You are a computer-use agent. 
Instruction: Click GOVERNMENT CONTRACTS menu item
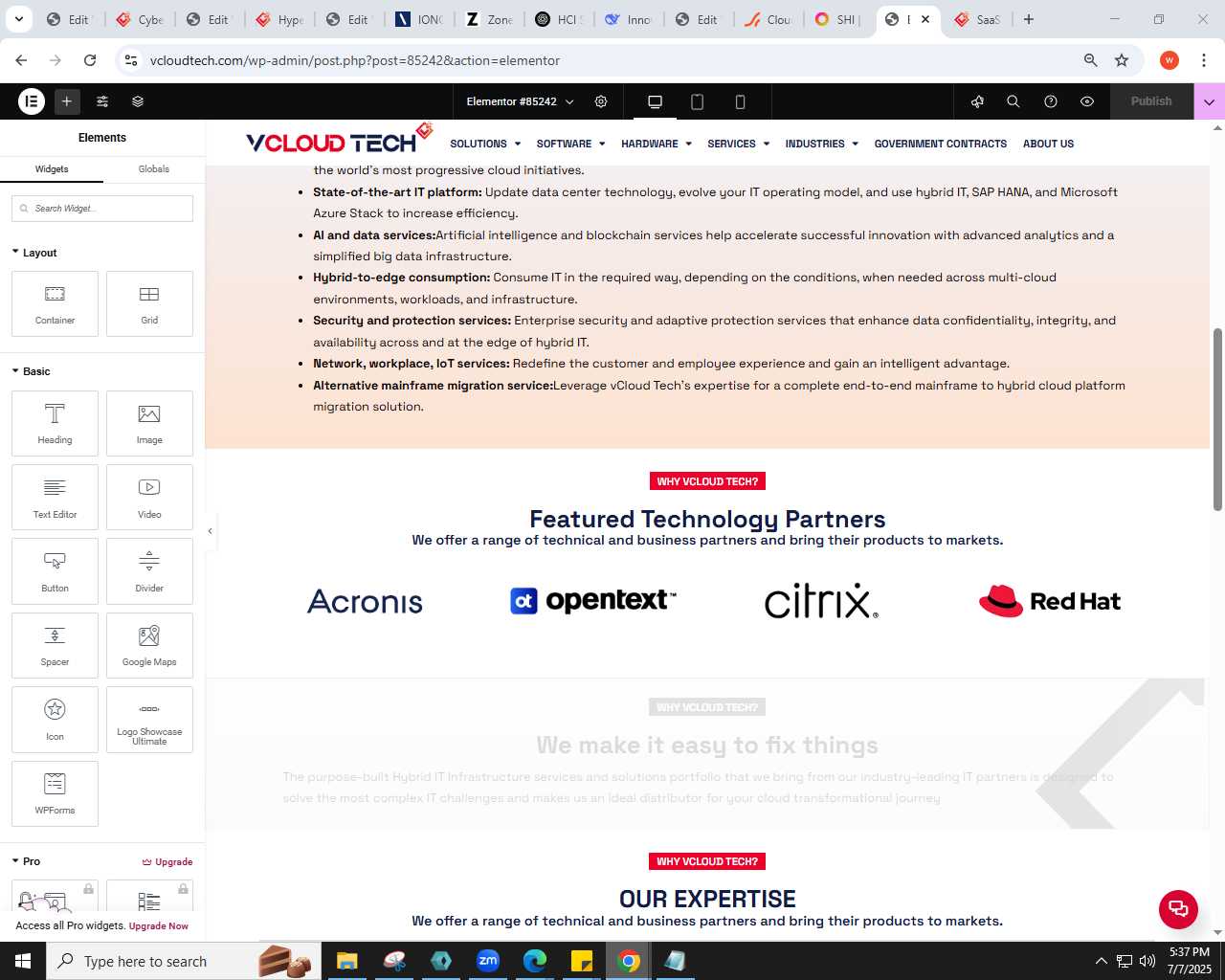tap(941, 144)
